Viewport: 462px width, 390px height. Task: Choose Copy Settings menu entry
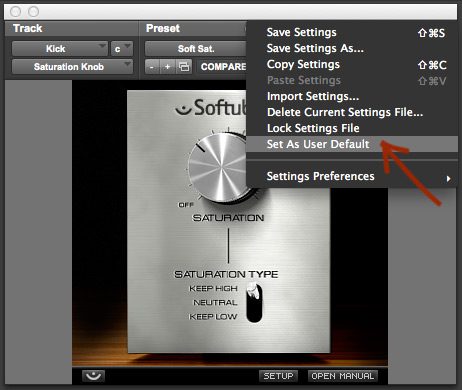[352, 64]
